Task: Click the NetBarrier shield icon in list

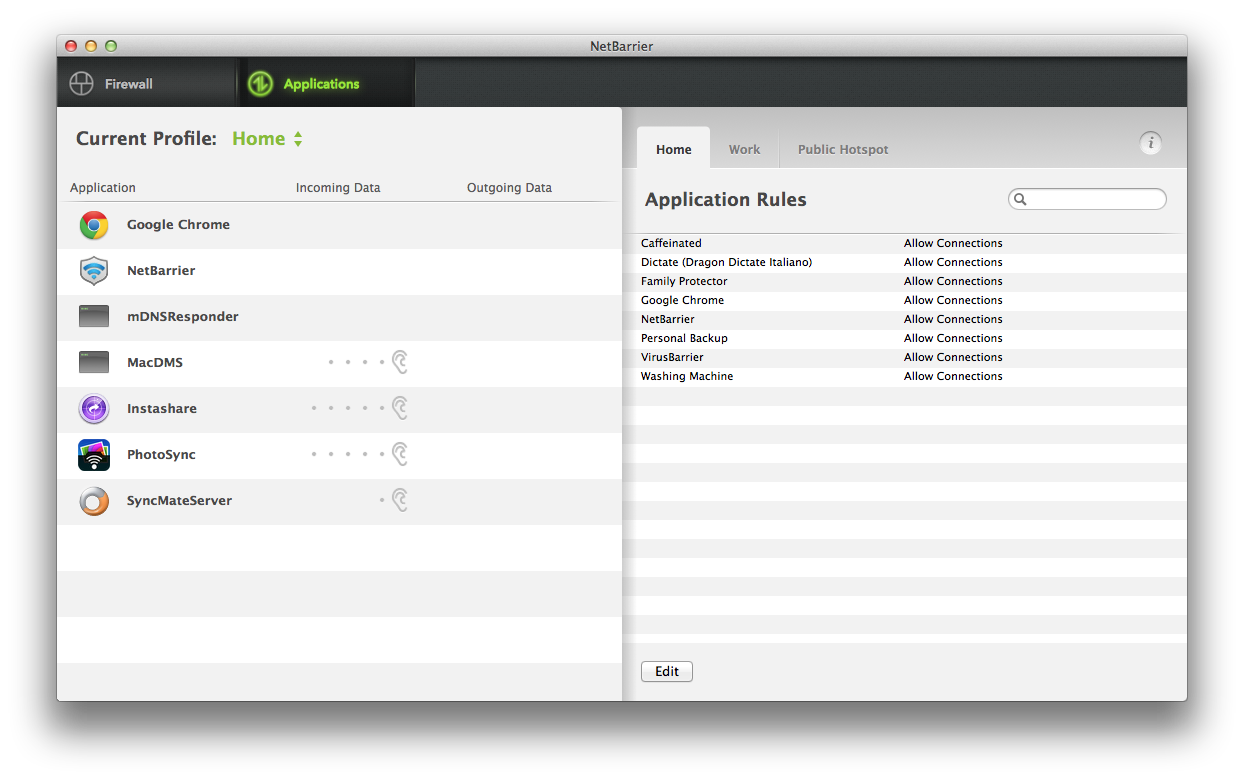Action: tap(94, 271)
